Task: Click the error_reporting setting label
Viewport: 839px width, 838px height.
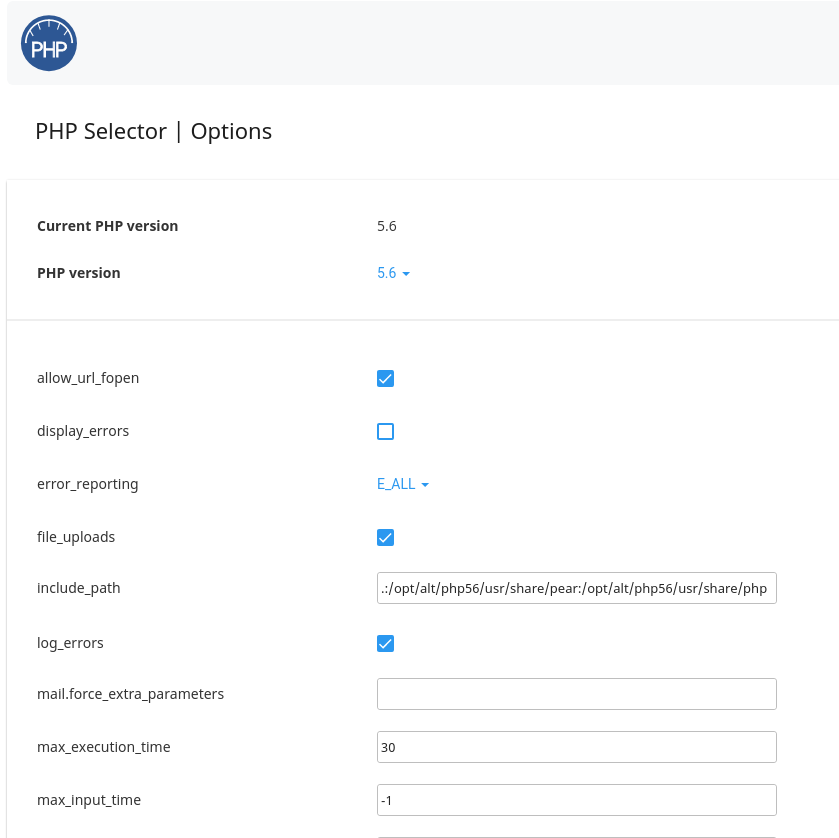Action: pos(87,483)
